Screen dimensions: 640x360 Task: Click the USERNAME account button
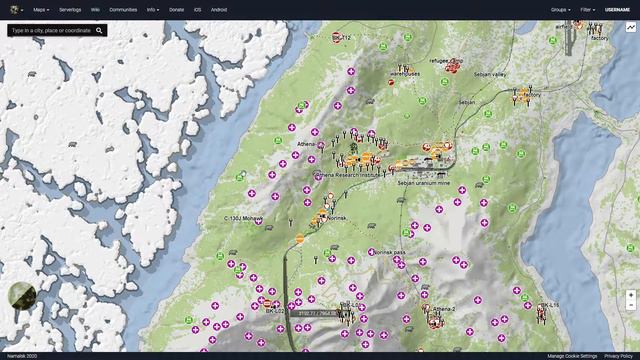click(x=618, y=10)
